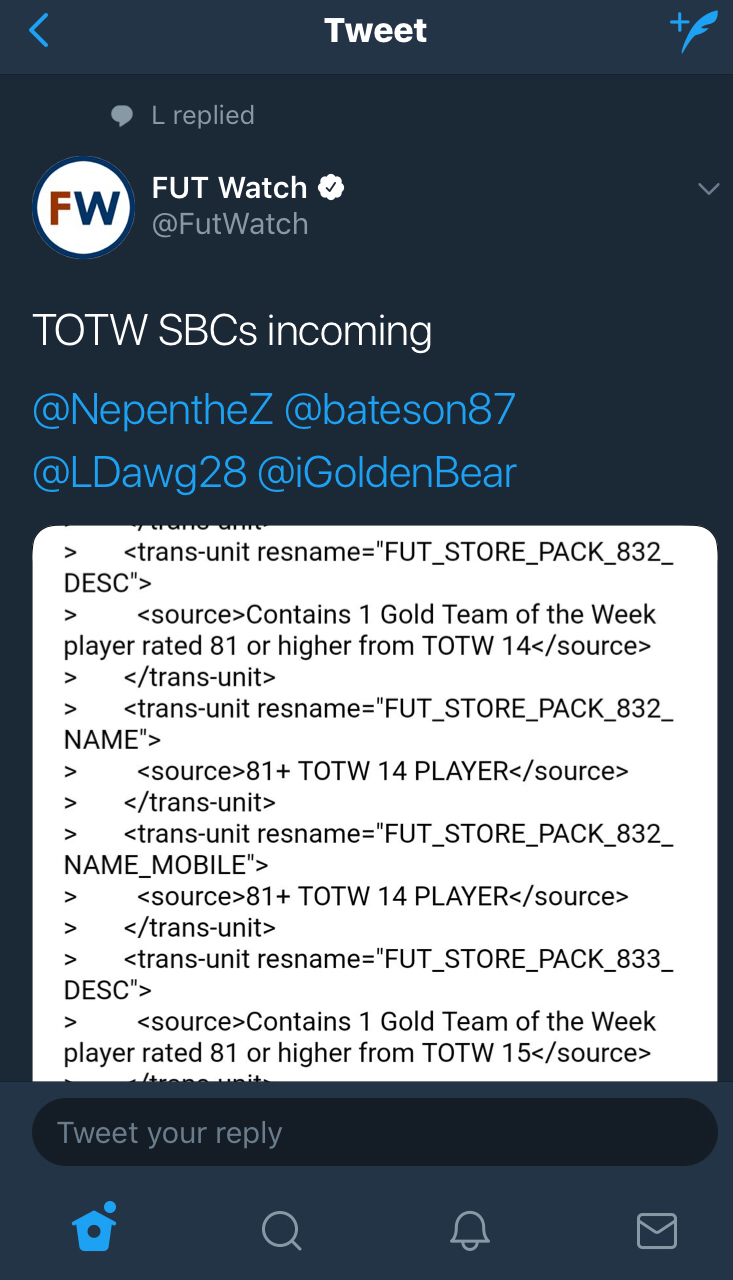Open the FUT Watch display name
The width and height of the screenshot is (733, 1280).
point(229,188)
